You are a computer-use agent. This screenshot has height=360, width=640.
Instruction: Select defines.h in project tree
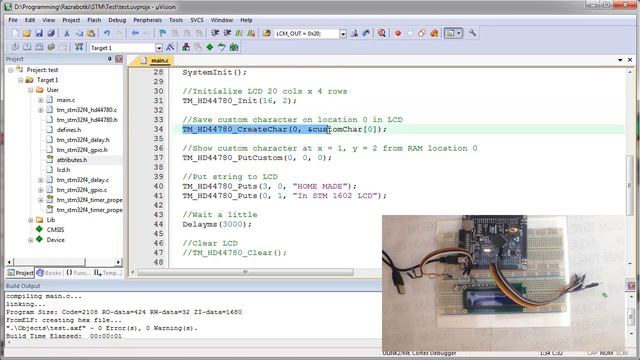(69, 130)
